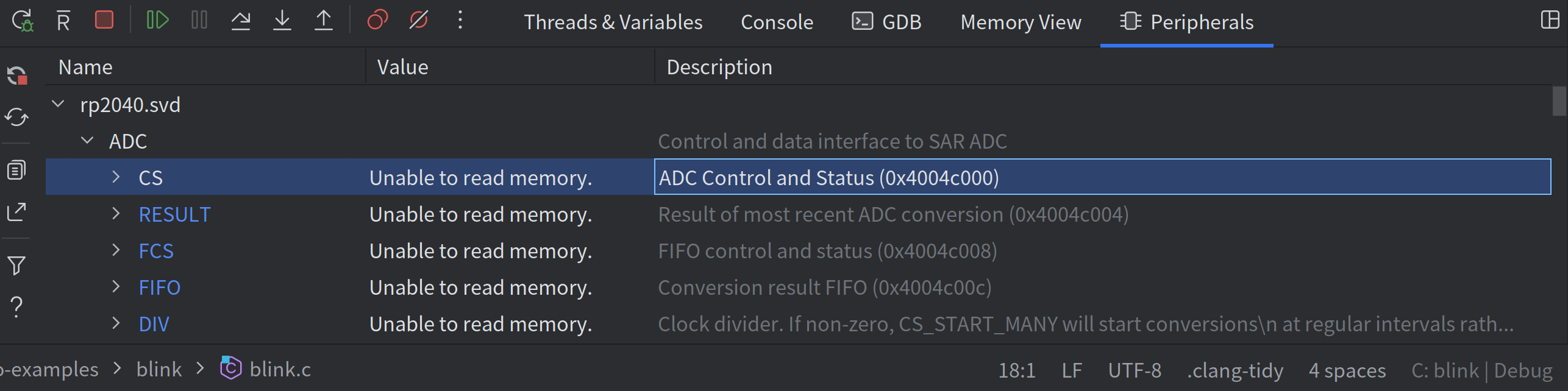Click the Step Over icon
1568x391 pixels.
241,21
